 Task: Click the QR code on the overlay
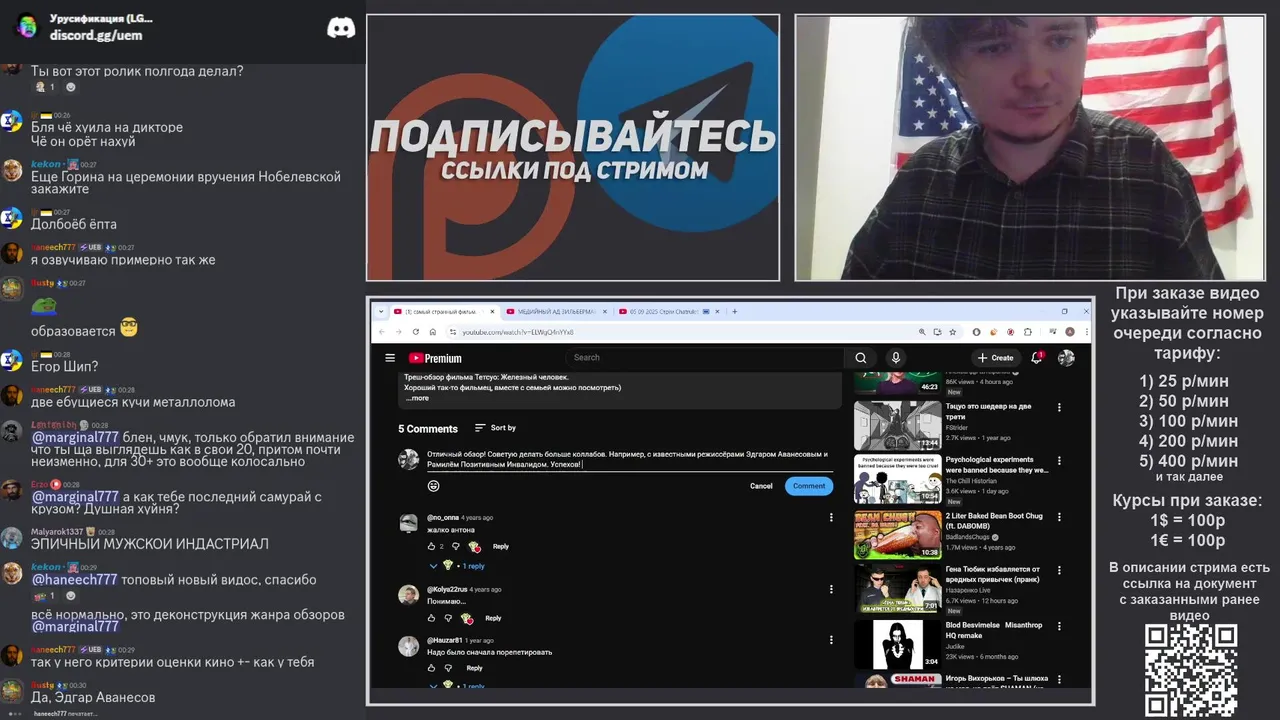pyautogui.click(x=1191, y=669)
